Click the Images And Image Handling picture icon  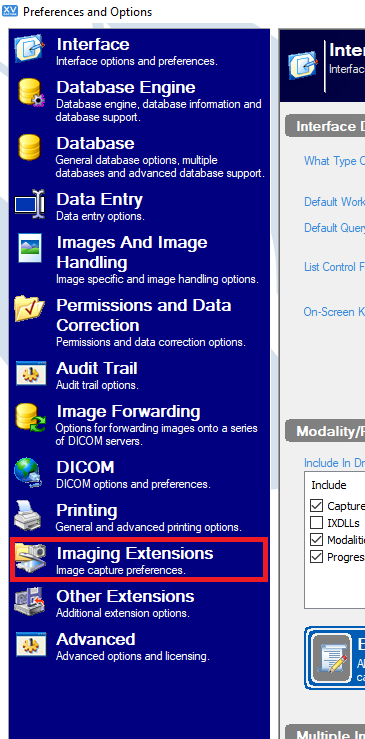(x=30, y=248)
